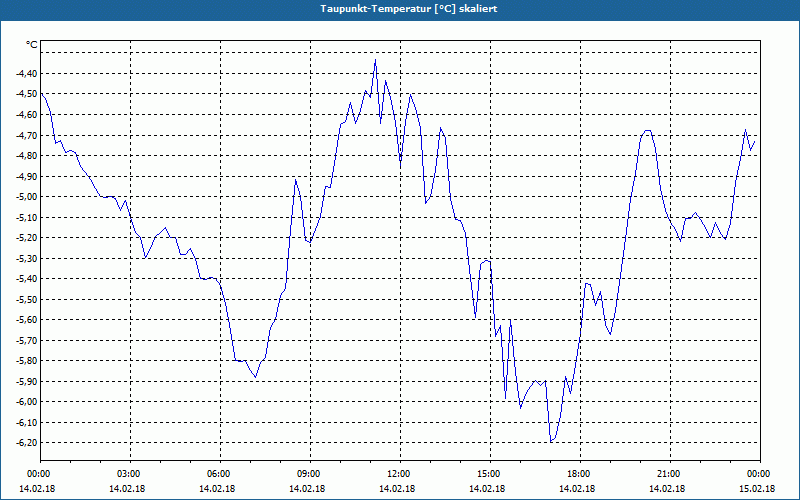Screen dimensions: 800x500
Task: Click the -4,70 y-axis label
Action: (27, 135)
